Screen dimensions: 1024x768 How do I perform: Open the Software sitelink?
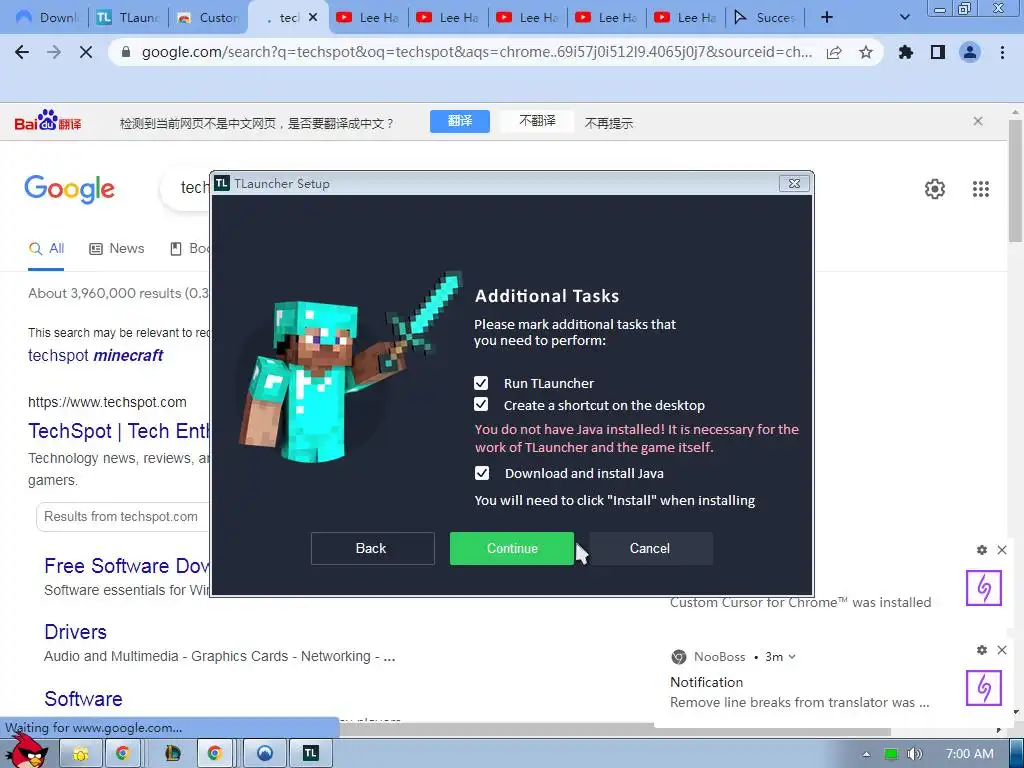tap(83, 699)
